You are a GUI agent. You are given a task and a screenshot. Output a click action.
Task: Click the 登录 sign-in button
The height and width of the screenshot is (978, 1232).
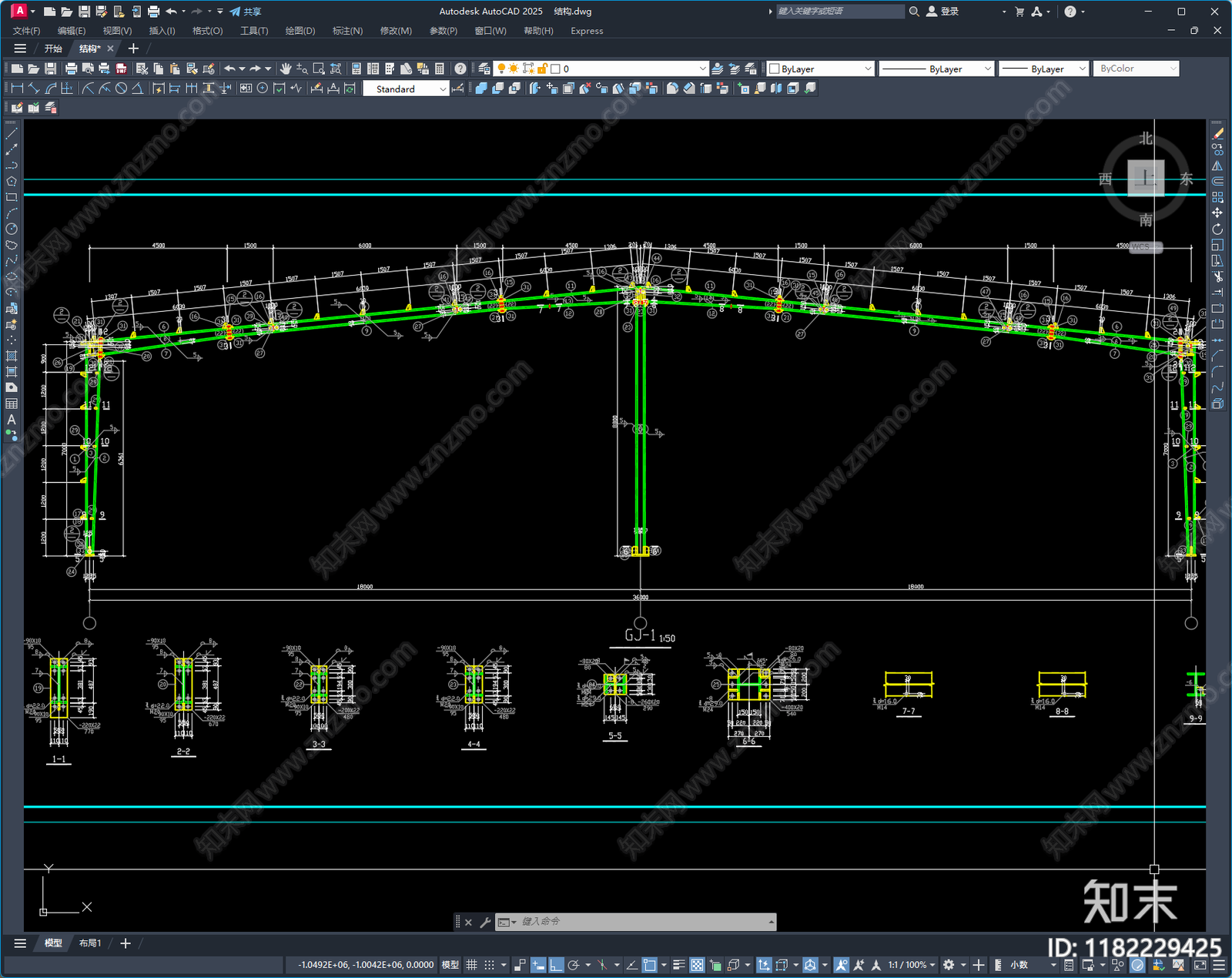point(942,12)
